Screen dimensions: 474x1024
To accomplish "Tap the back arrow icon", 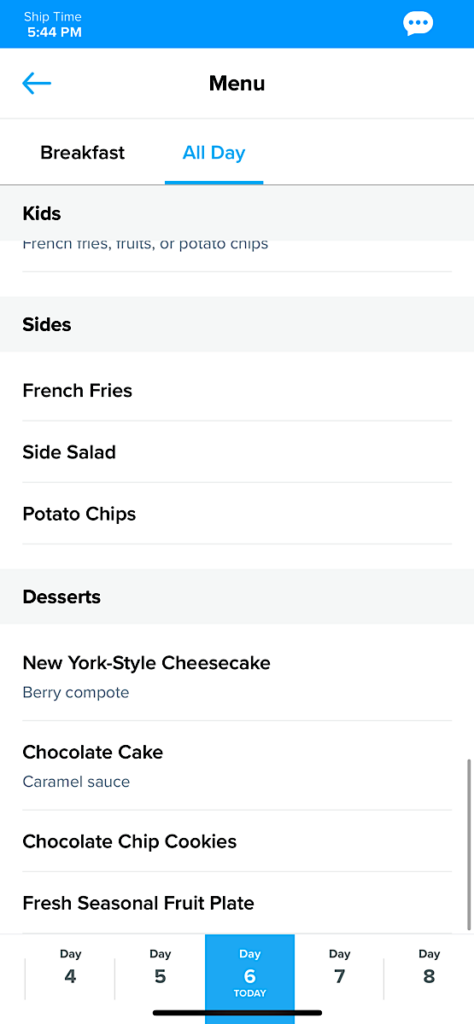I will (x=37, y=83).
